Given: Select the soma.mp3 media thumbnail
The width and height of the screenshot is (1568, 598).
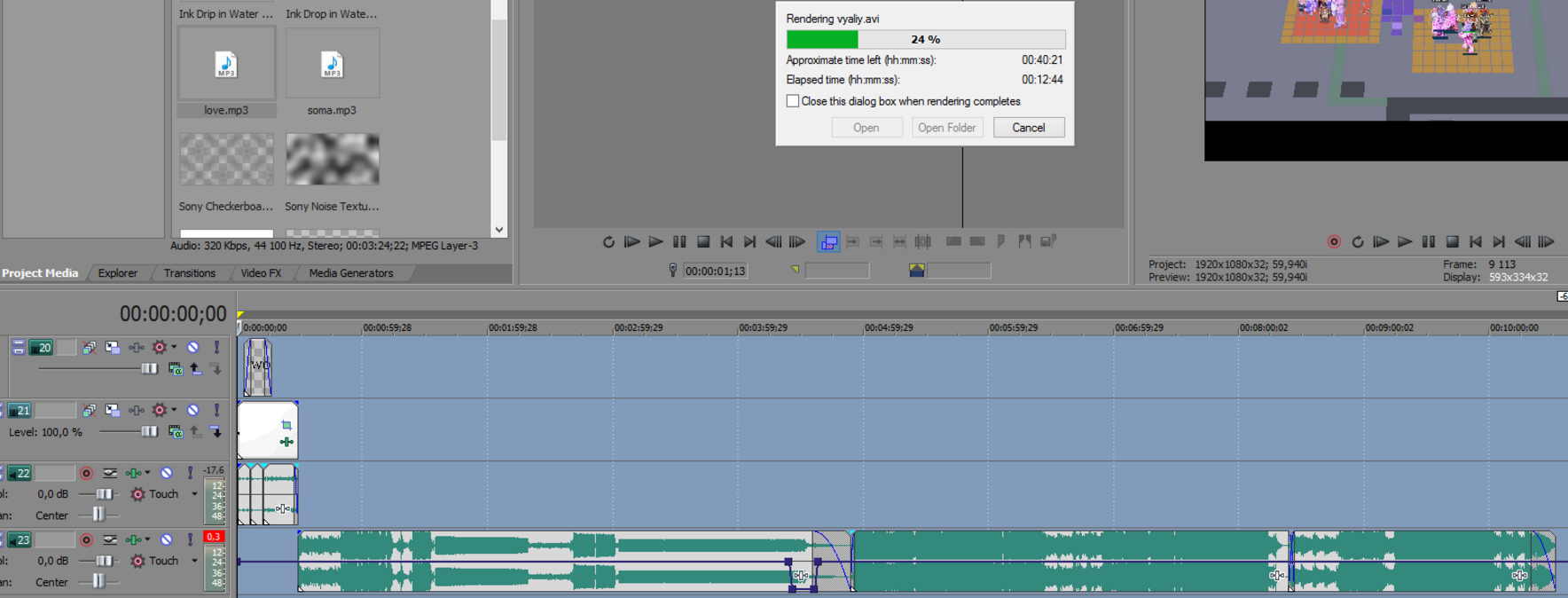Looking at the screenshot, I should 332,64.
